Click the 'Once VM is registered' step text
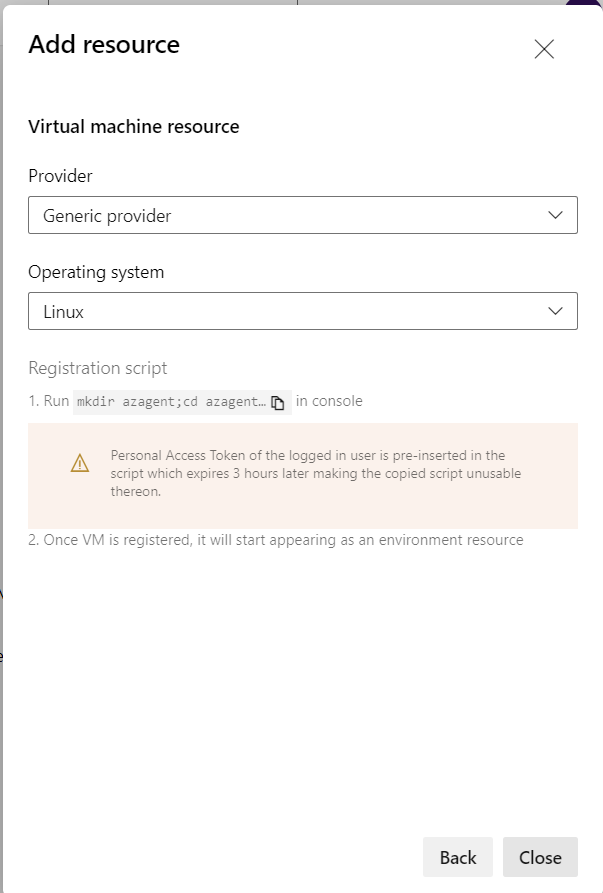Screen dimensions: 603x893 [275, 540]
